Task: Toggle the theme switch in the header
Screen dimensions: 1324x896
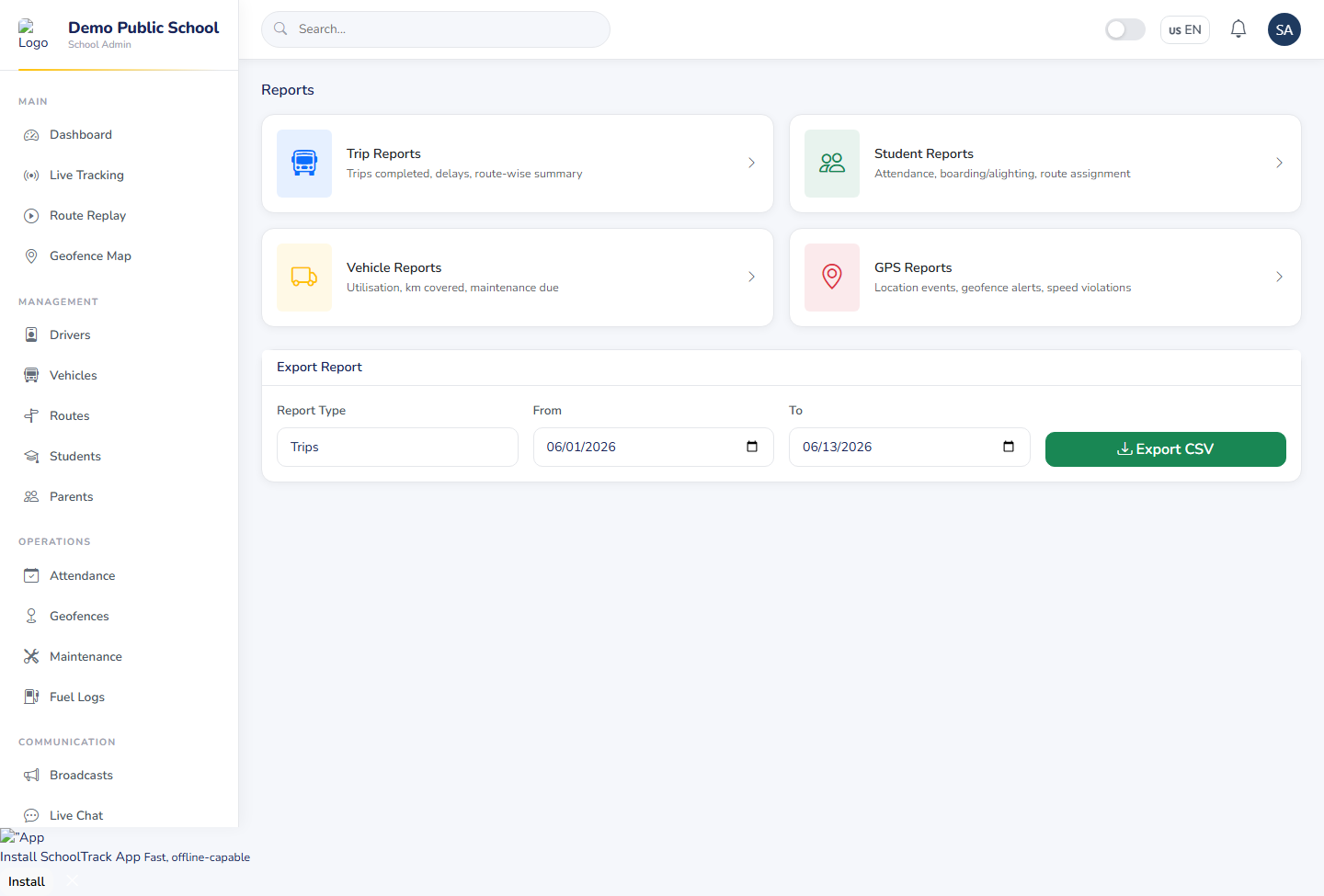Action: [x=1125, y=29]
